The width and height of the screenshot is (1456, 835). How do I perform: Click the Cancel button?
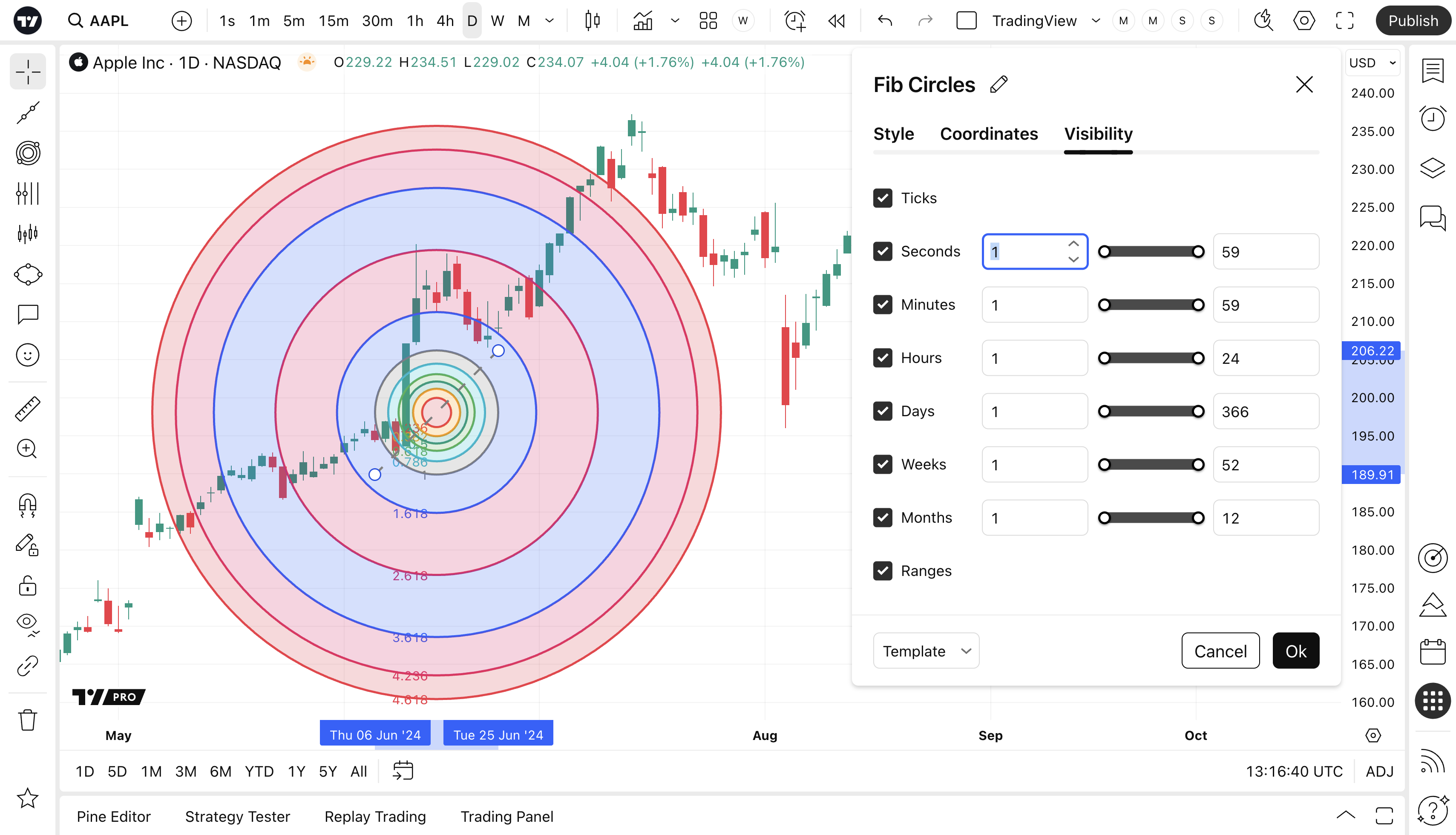[x=1220, y=651]
